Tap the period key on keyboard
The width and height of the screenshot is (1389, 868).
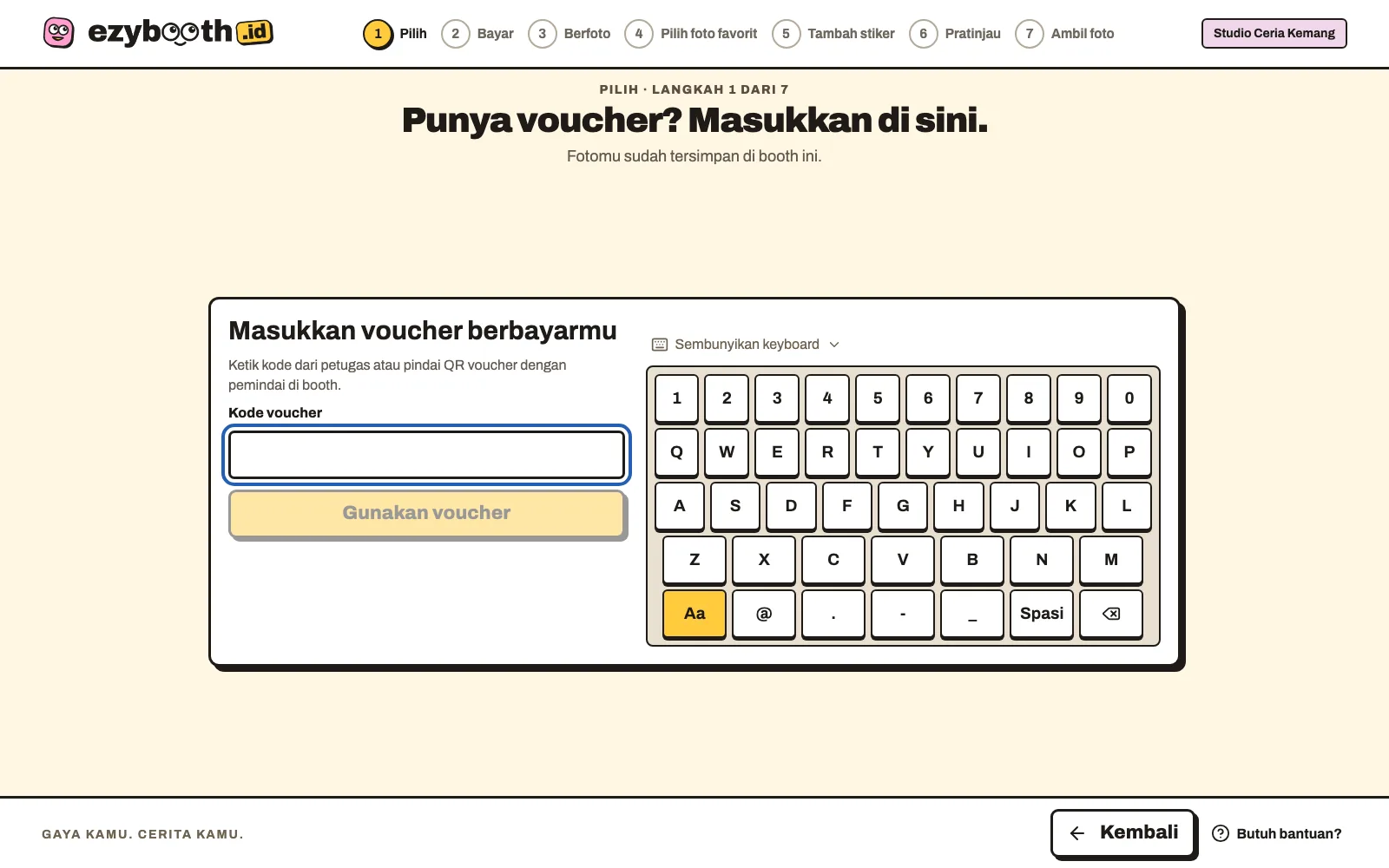(833, 614)
